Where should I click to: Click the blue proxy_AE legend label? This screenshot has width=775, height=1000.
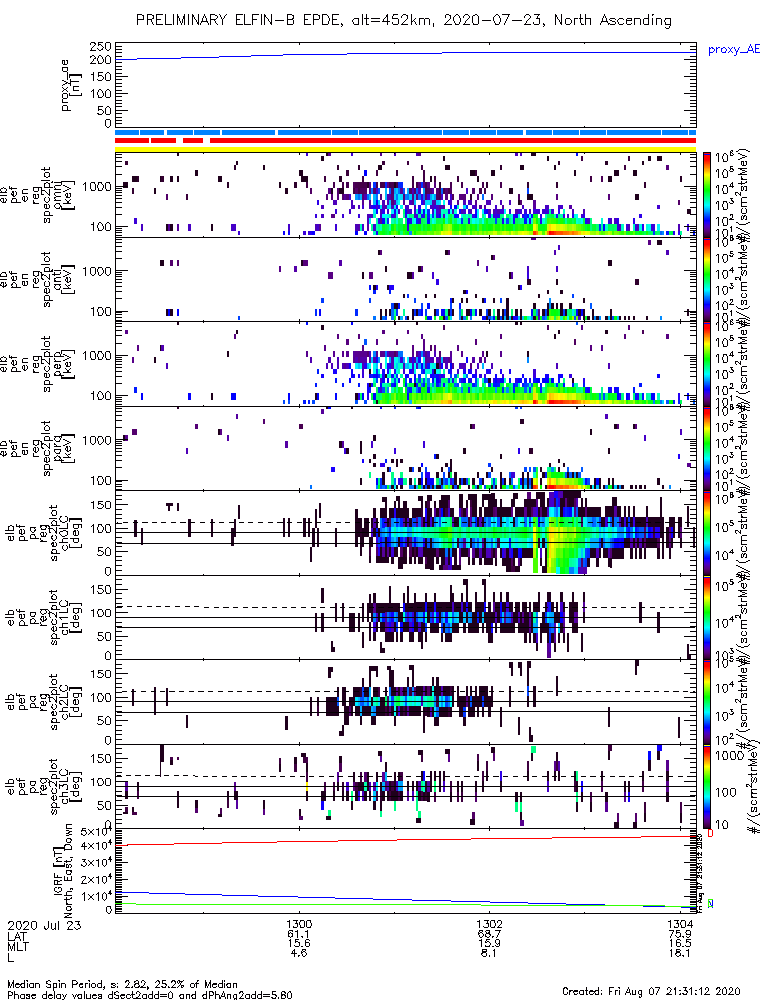[734, 50]
